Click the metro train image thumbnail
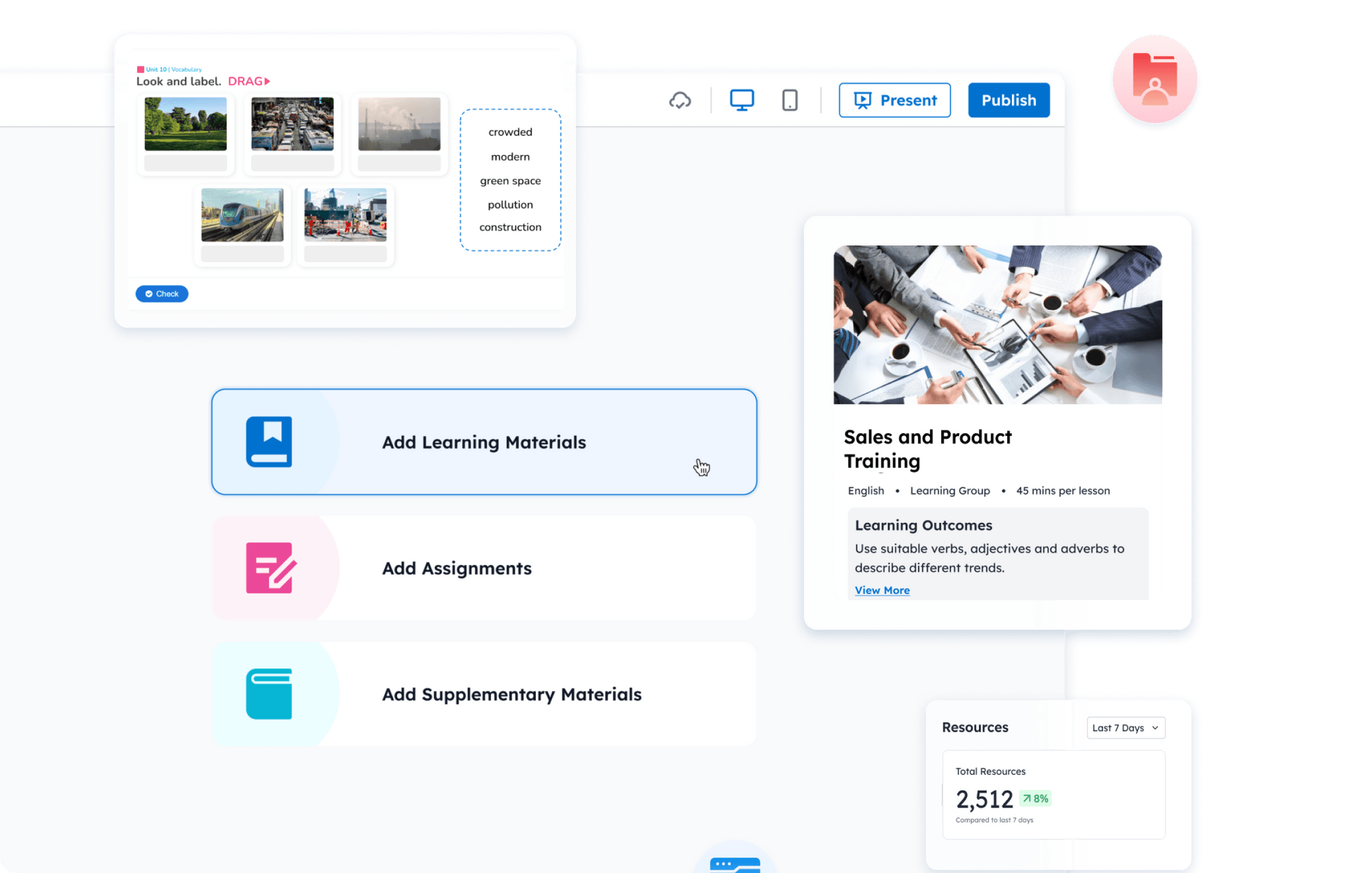Viewport: 1372px width, 873px height. (x=242, y=215)
